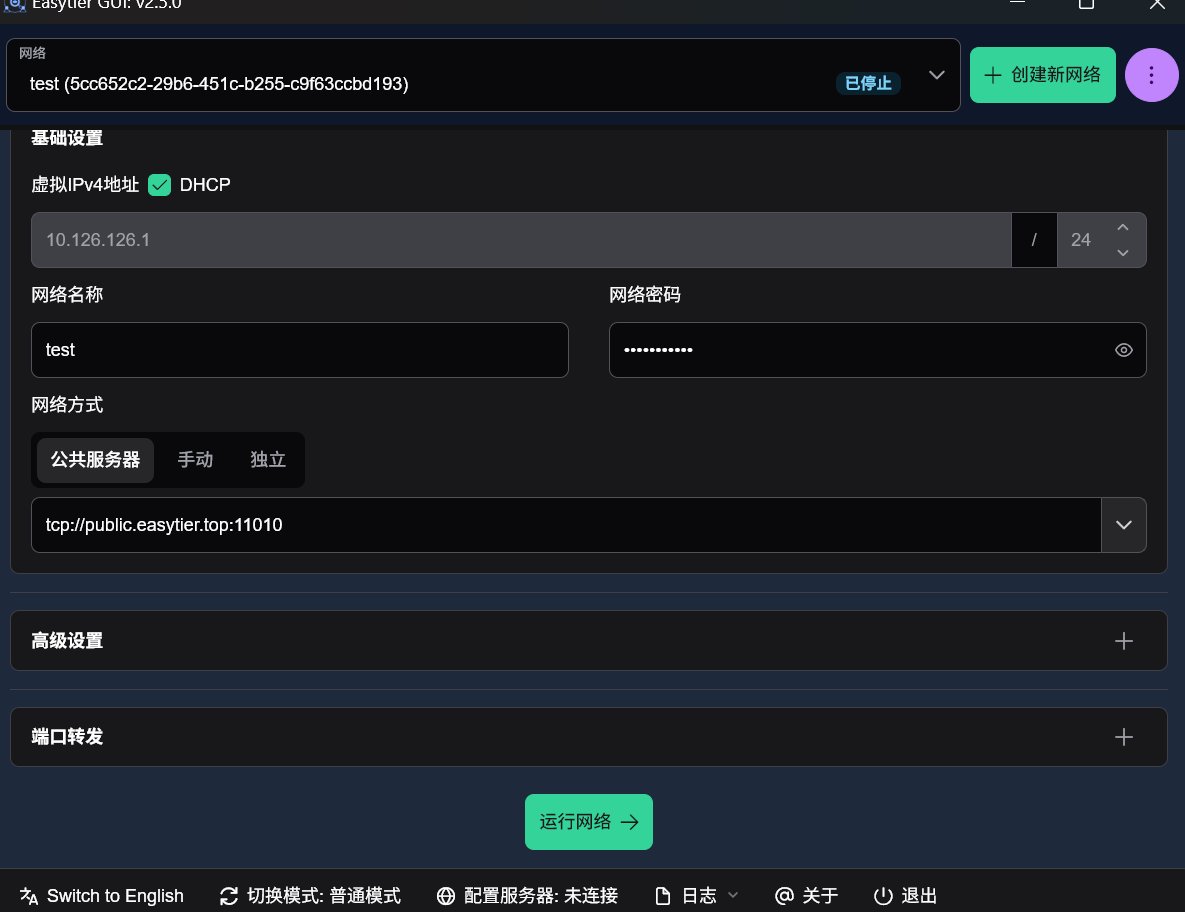
Task: Expand the 日志 chevron dropdown
Action: 733,896
